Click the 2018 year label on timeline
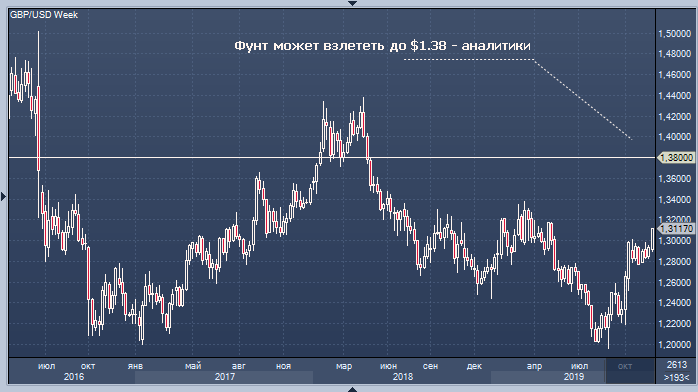This screenshot has height=392, width=698. (x=402, y=377)
